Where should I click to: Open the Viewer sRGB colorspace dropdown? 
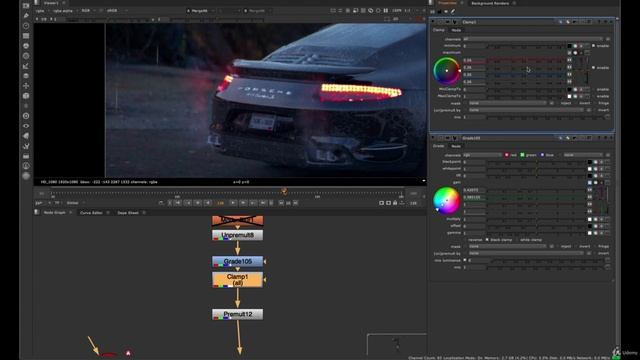(116, 11)
